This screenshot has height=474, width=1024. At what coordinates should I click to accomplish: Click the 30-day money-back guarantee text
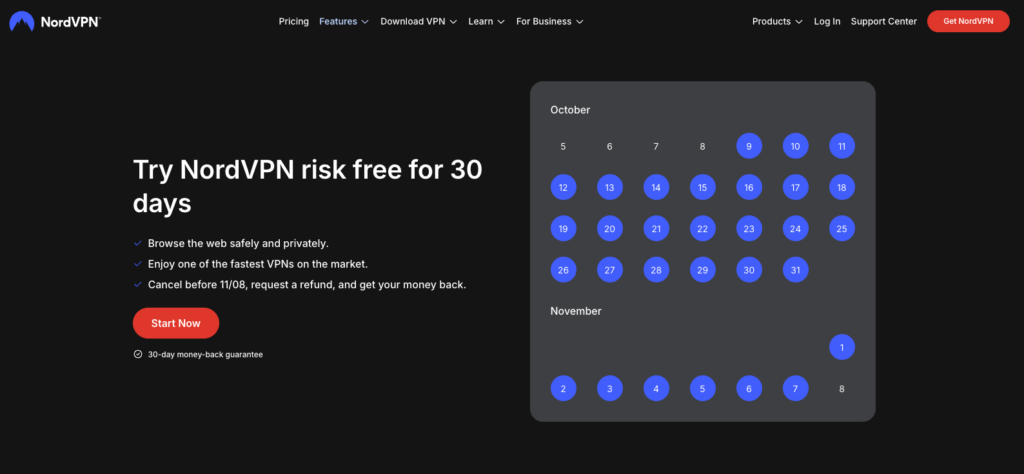coord(205,355)
